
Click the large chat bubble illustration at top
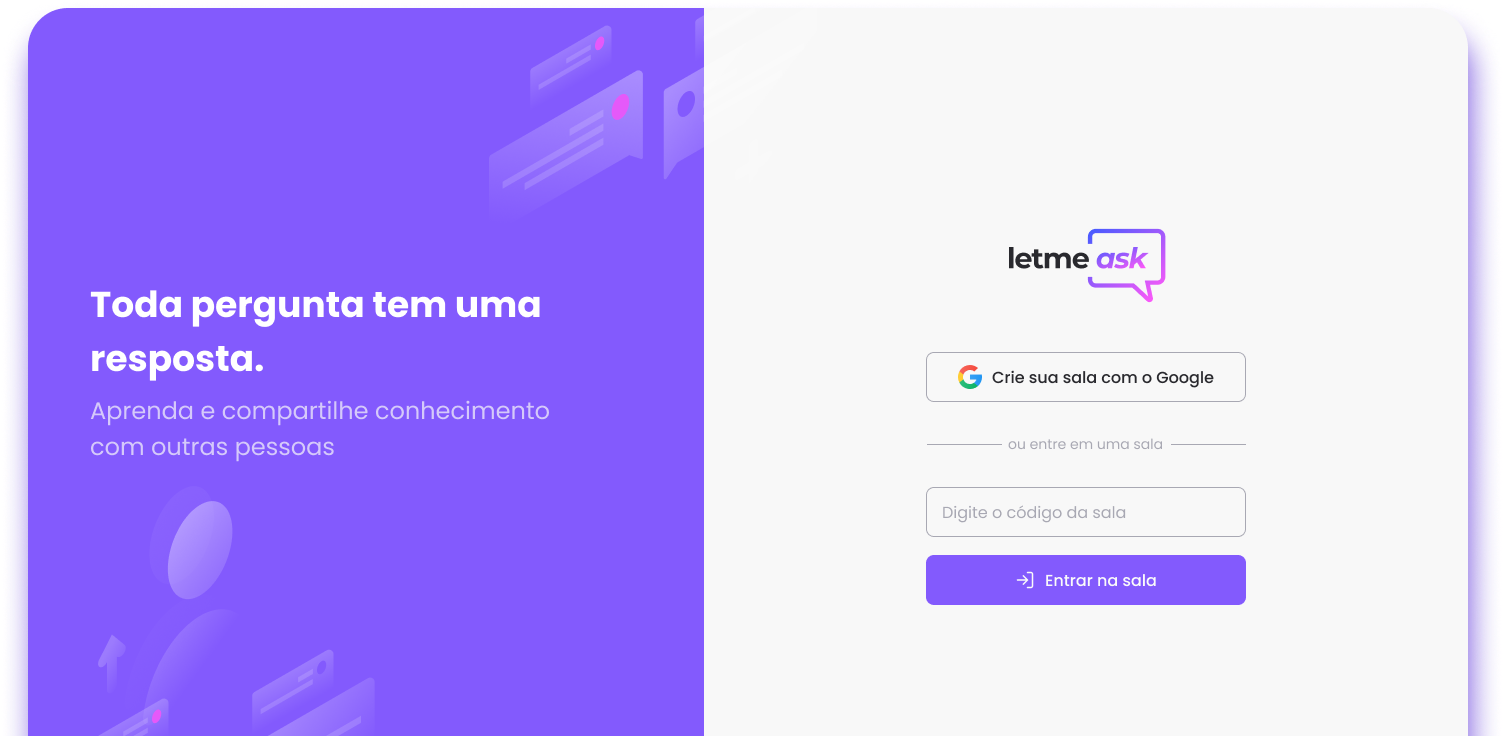point(566,142)
